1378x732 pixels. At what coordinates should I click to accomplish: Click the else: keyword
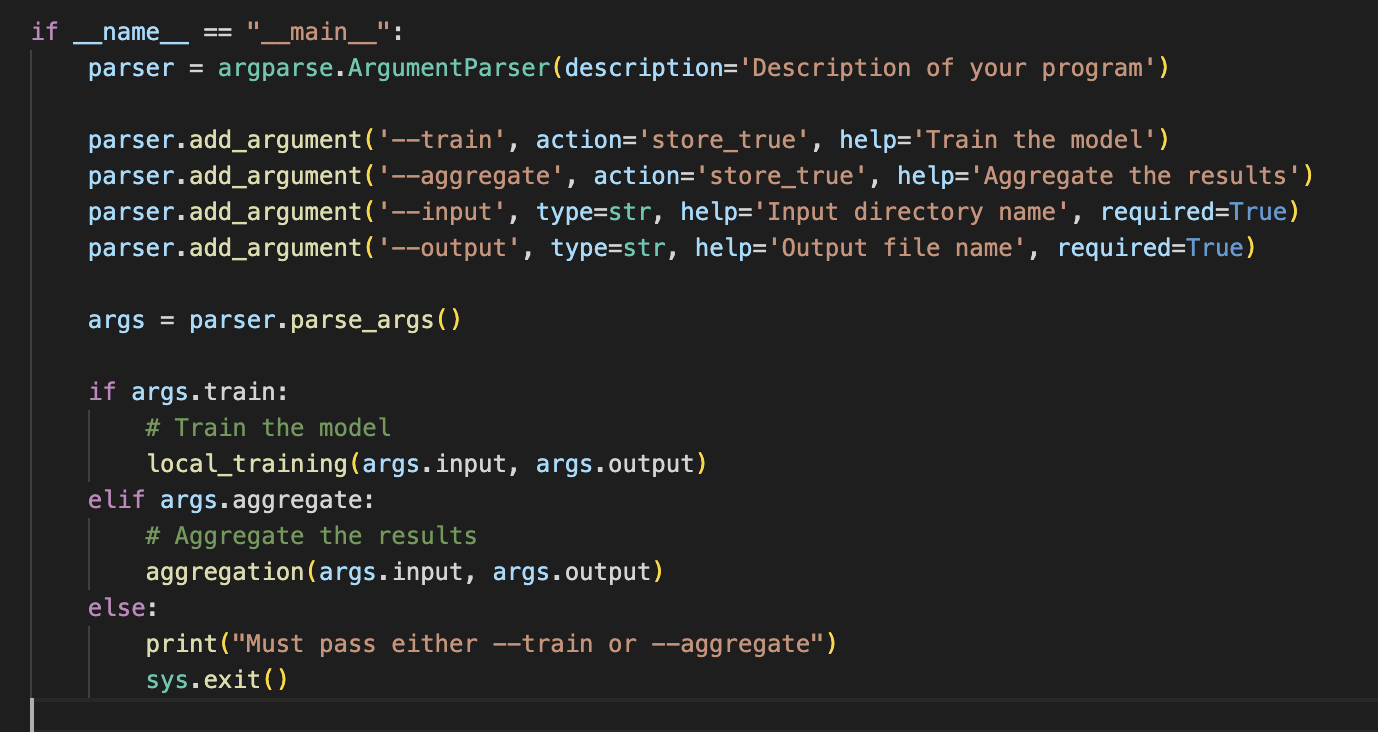pyautogui.click(x=124, y=608)
